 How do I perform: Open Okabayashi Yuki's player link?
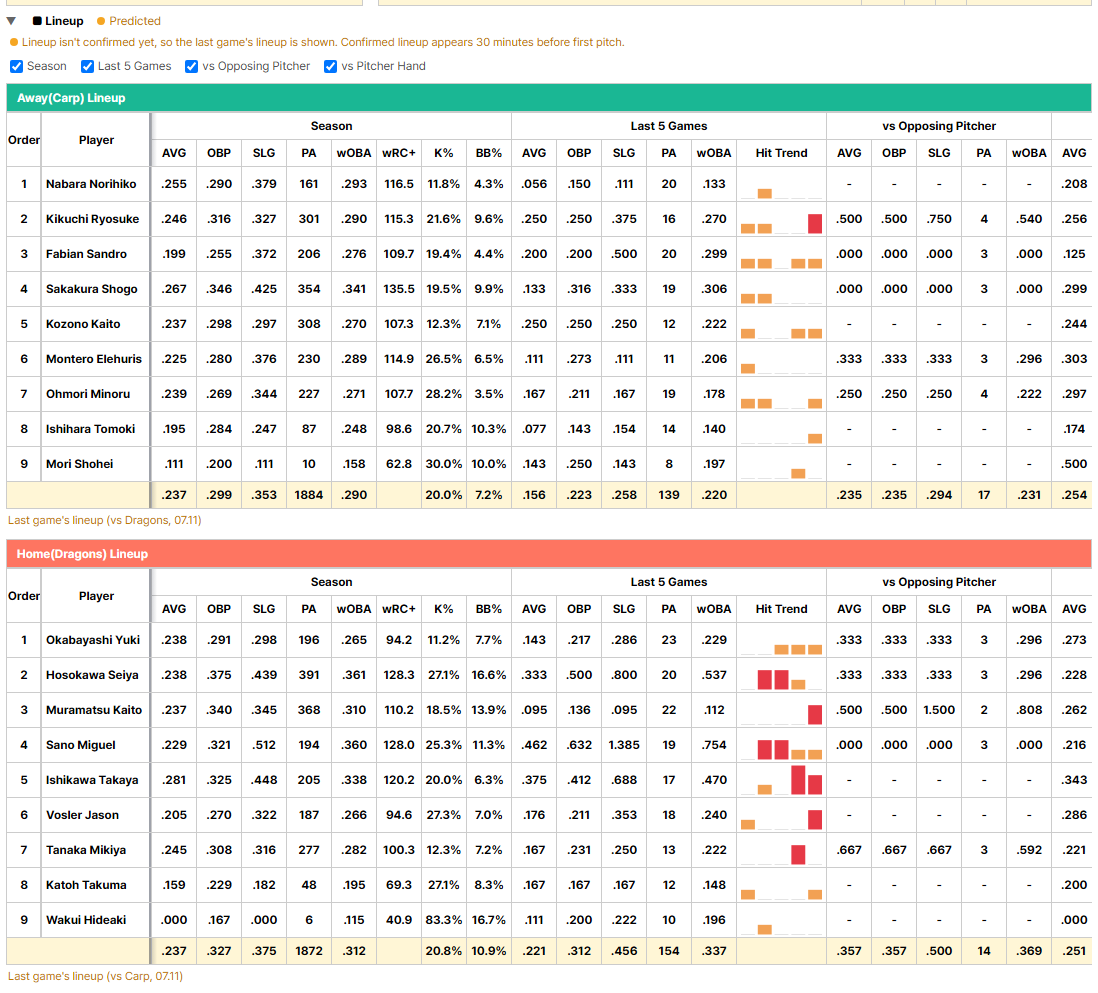tap(93, 640)
